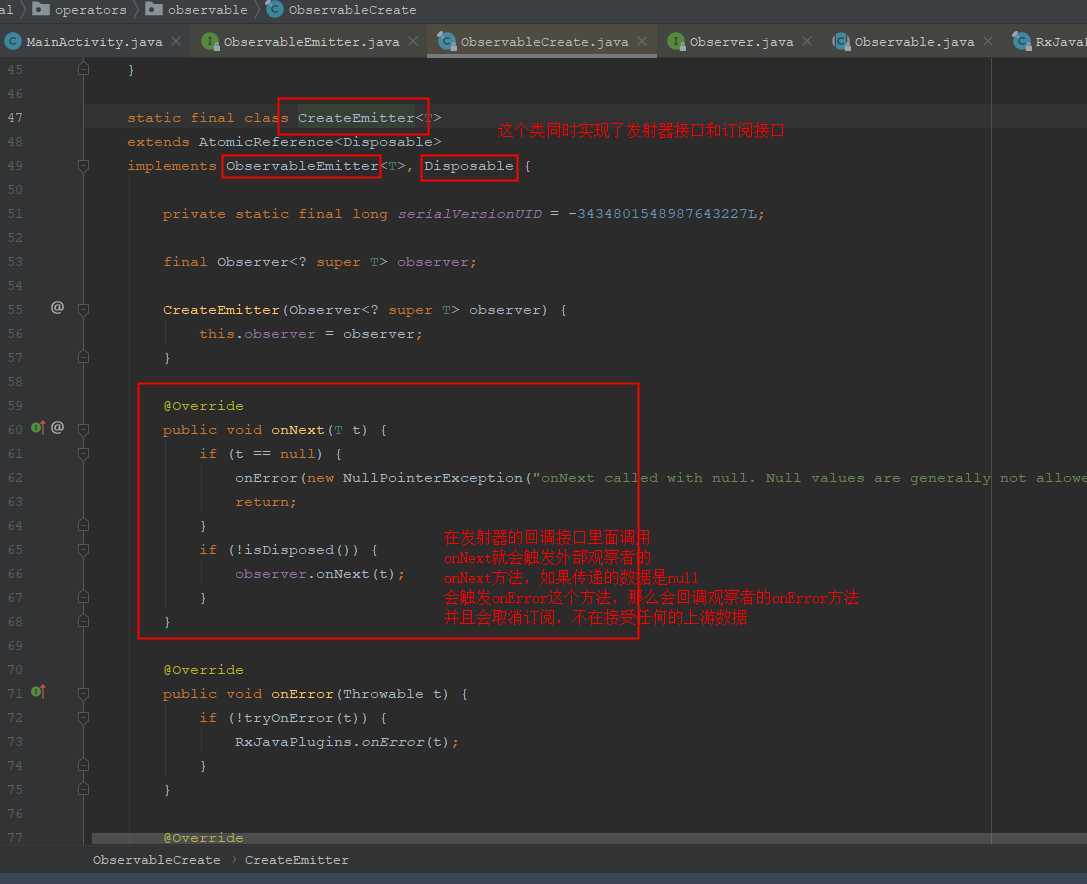Collapse the onNext method body fold marker

(x=84, y=430)
